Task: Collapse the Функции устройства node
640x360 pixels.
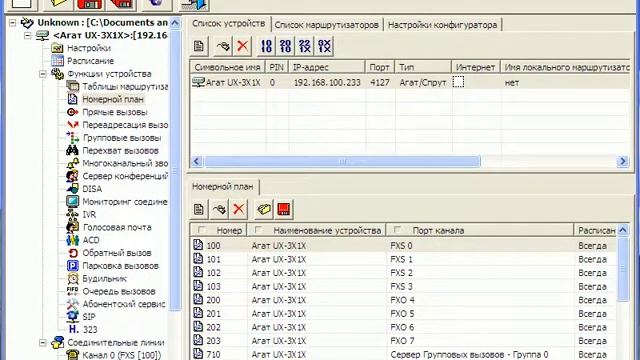Action: [43, 74]
